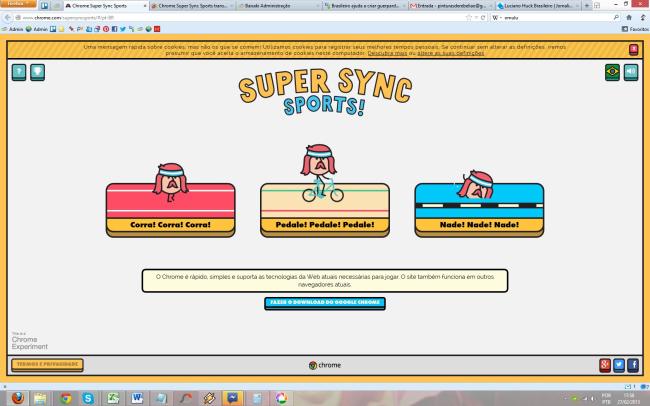
Task: Open the help question mark button
Action: (x=19, y=72)
